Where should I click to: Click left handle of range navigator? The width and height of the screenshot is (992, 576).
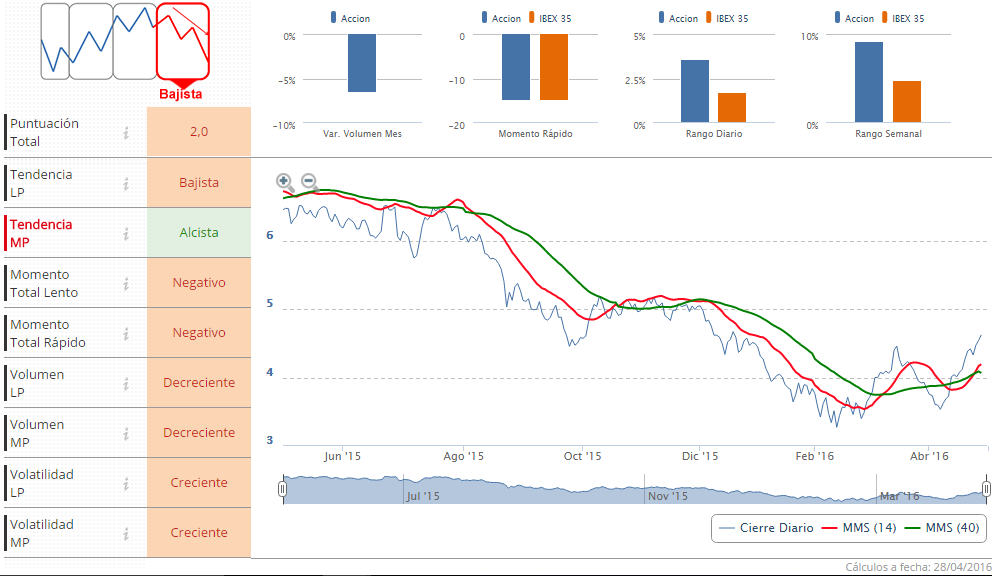282,489
